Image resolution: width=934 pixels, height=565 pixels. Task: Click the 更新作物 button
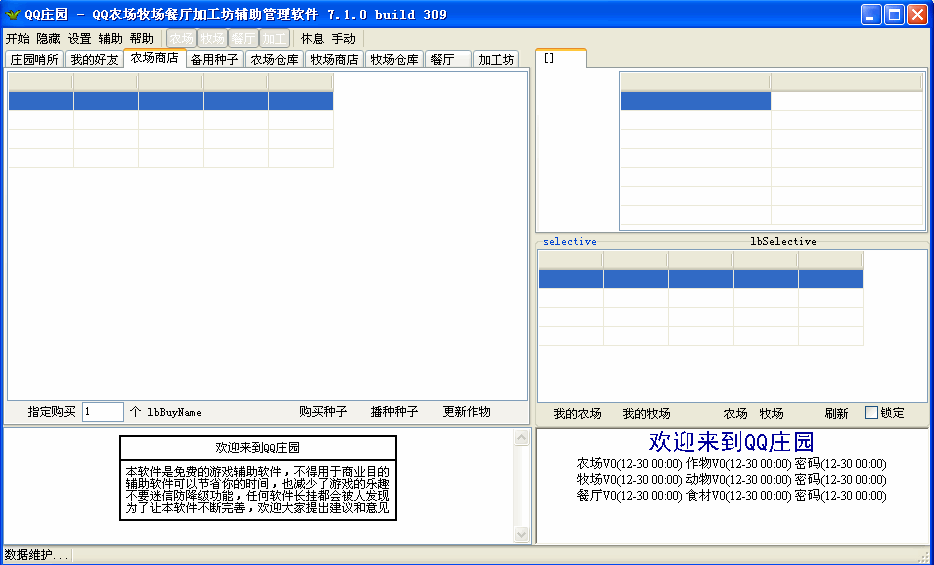466,412
